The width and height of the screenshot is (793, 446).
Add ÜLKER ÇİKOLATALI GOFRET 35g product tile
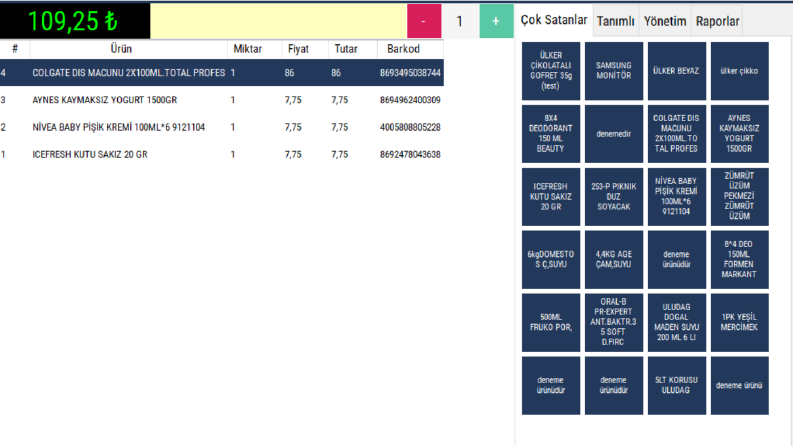coord(551,71)
